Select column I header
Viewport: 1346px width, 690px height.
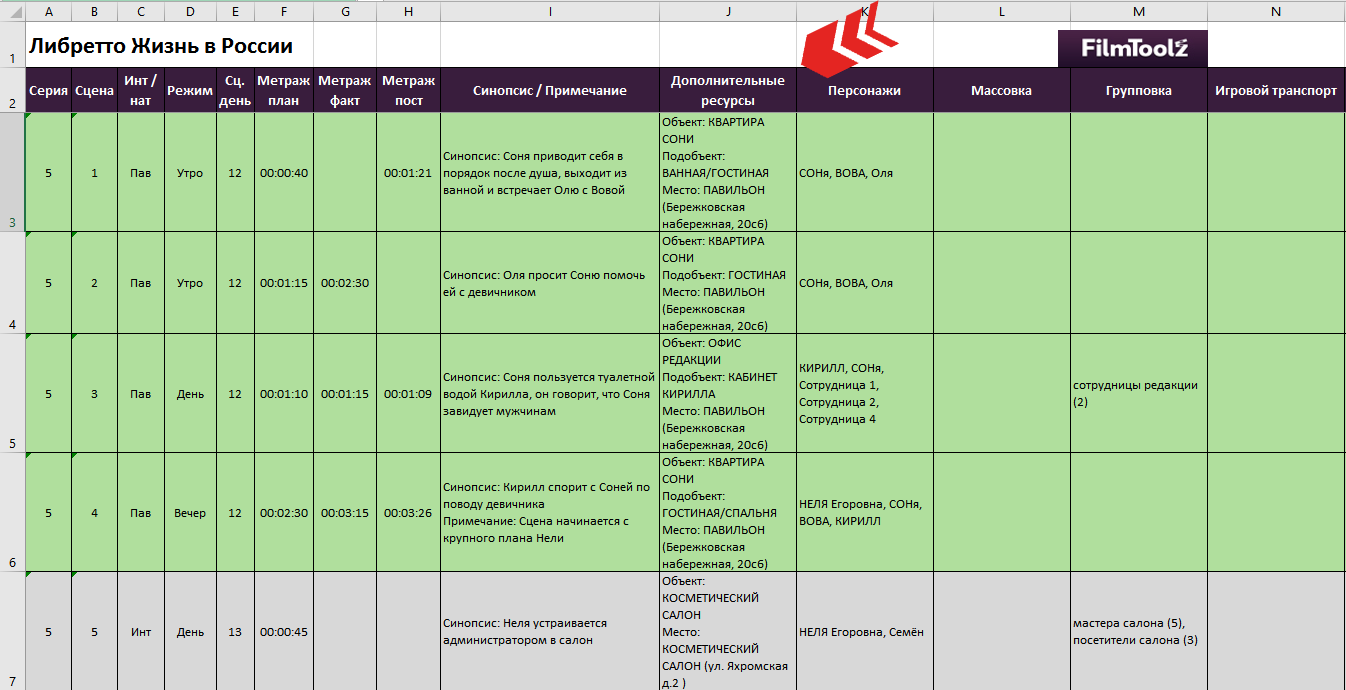550,11
